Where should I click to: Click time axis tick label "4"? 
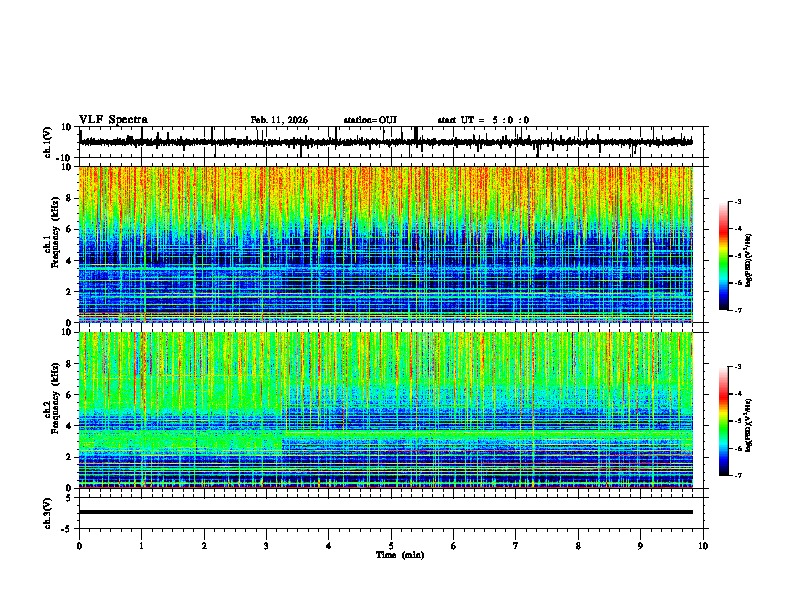pos(329,546)
